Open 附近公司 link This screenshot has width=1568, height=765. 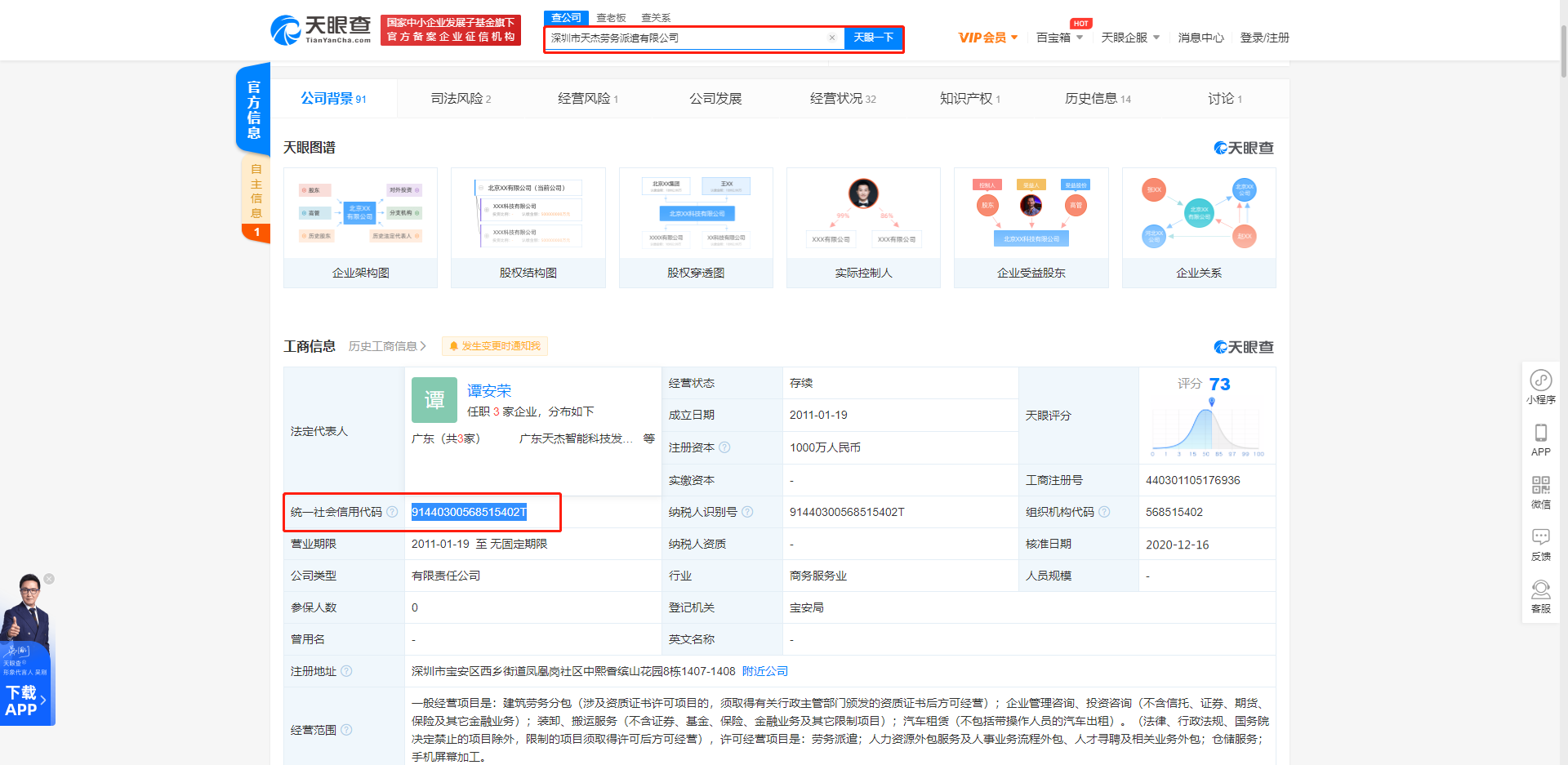765,671
